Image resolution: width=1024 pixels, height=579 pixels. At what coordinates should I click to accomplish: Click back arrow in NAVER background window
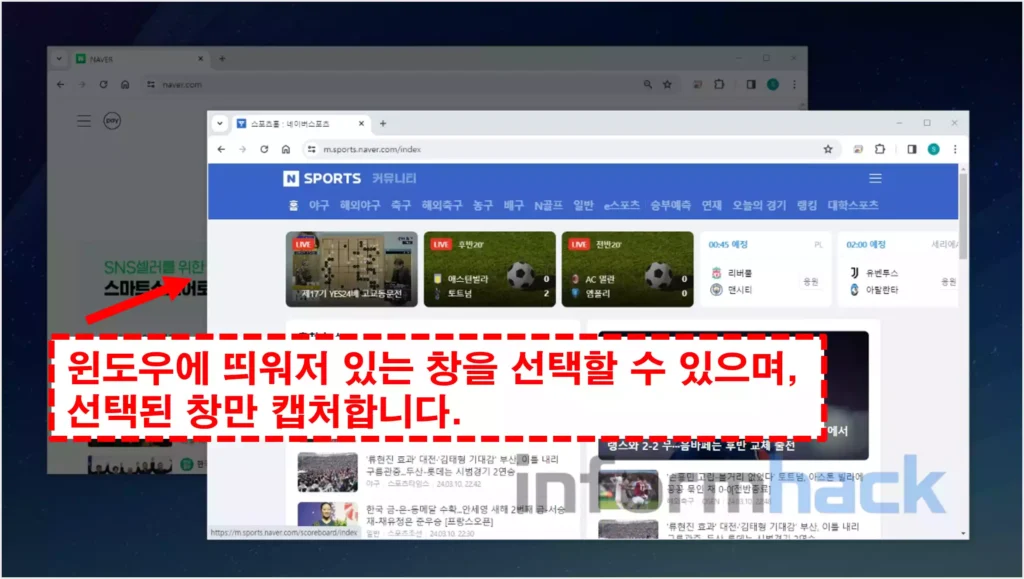point(61,84)
